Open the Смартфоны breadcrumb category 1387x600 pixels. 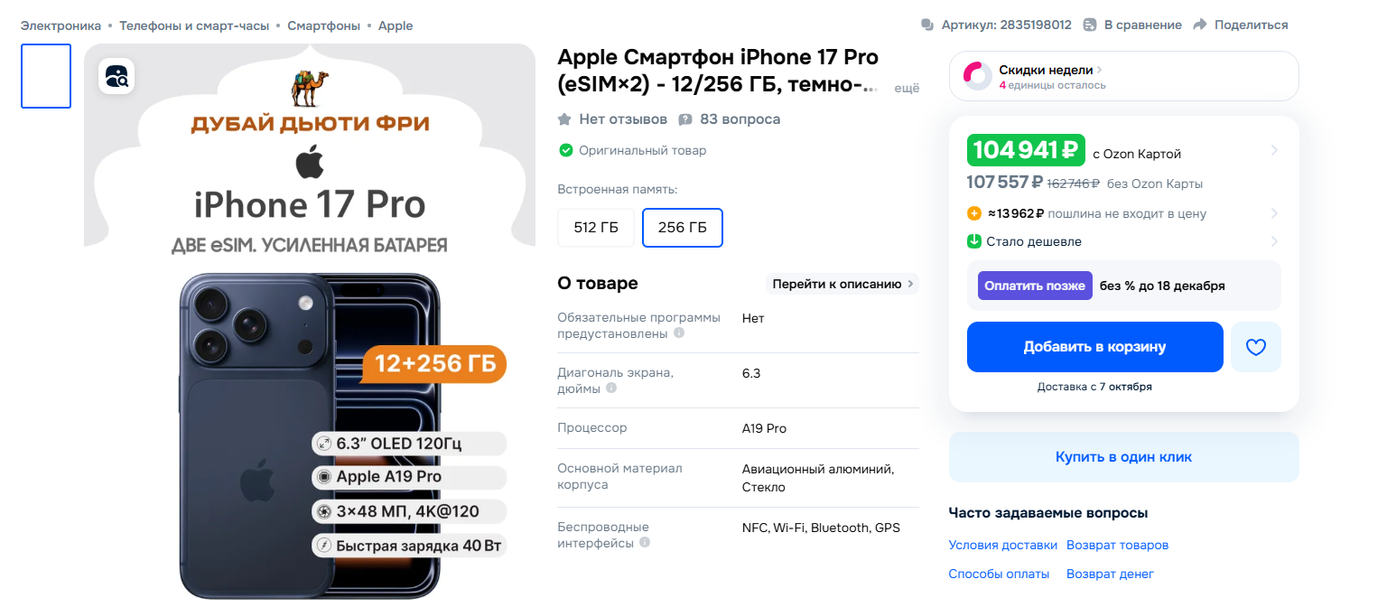[x=323, y=26]
